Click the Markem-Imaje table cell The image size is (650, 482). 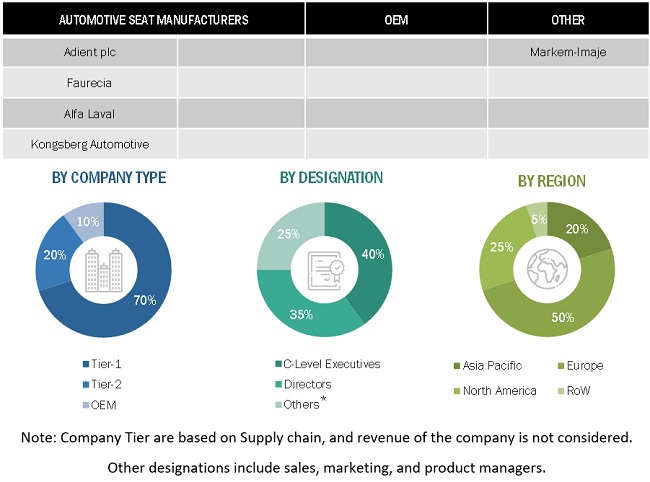(x=568, y=52)
